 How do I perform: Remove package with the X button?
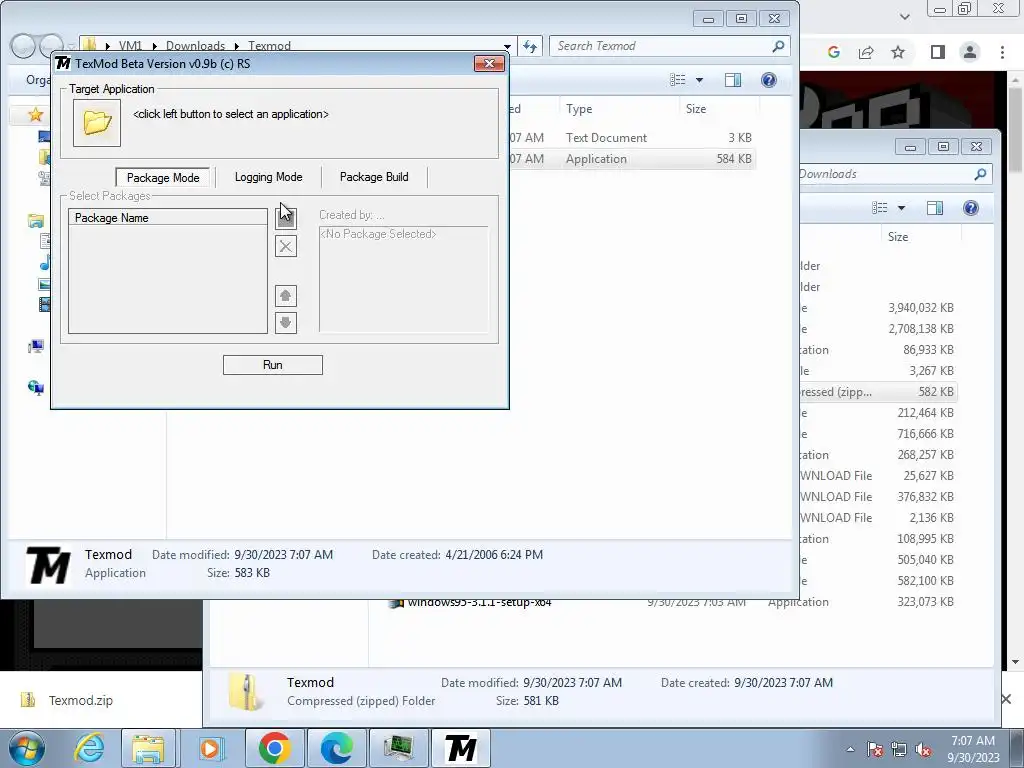click(285, 246)
